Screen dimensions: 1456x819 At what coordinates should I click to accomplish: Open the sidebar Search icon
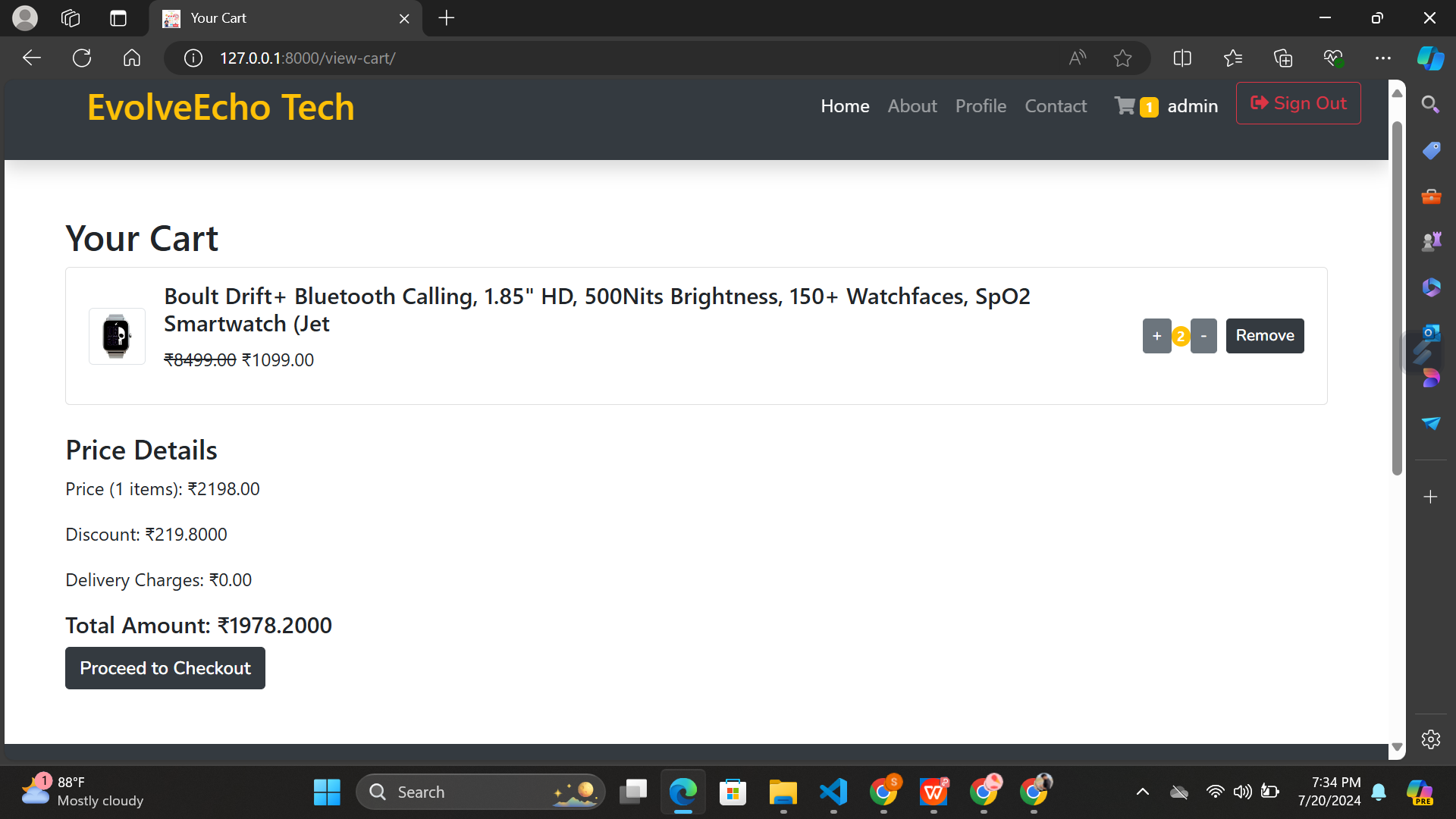click(1431, 105)
